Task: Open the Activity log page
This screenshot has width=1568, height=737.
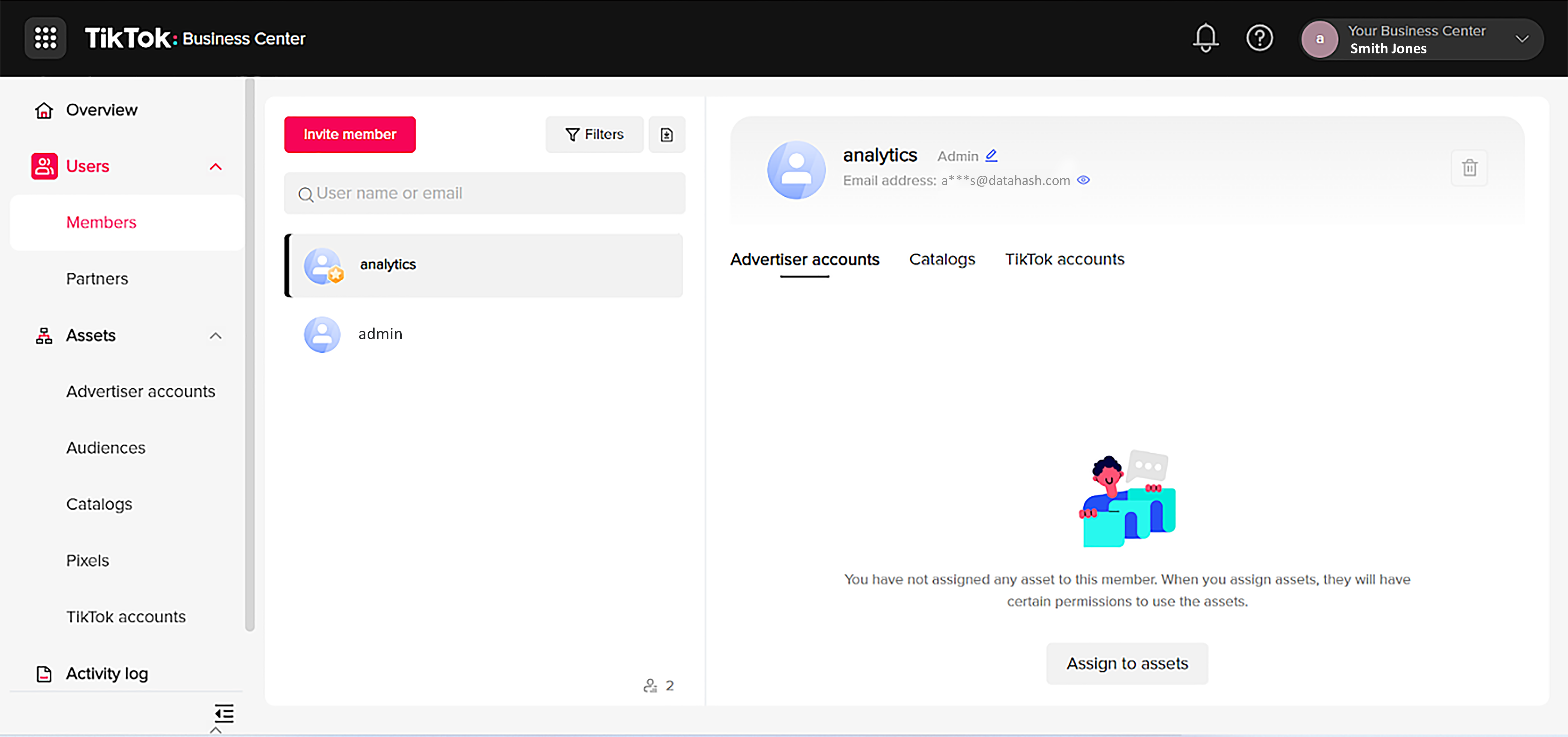Action: 107,674
